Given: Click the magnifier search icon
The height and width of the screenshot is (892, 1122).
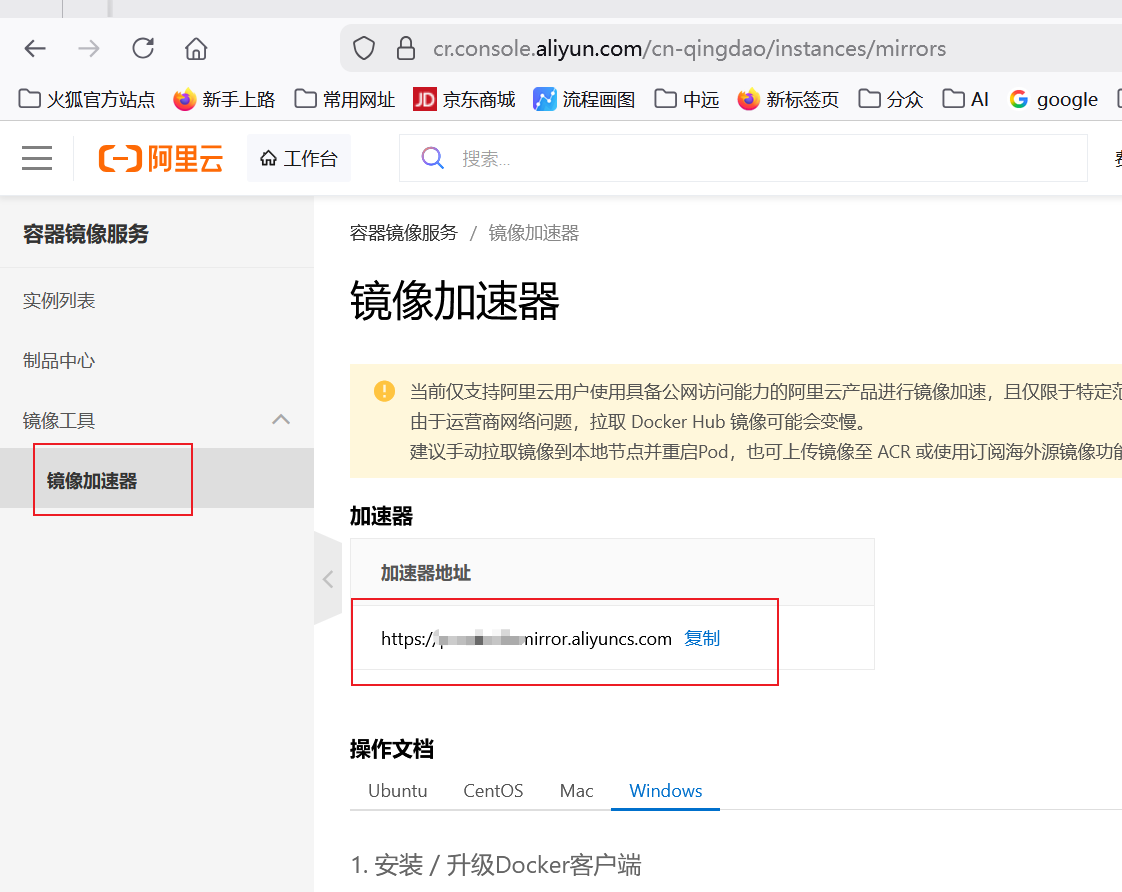Looking at the screenshot, I should (x=432, y=157).
